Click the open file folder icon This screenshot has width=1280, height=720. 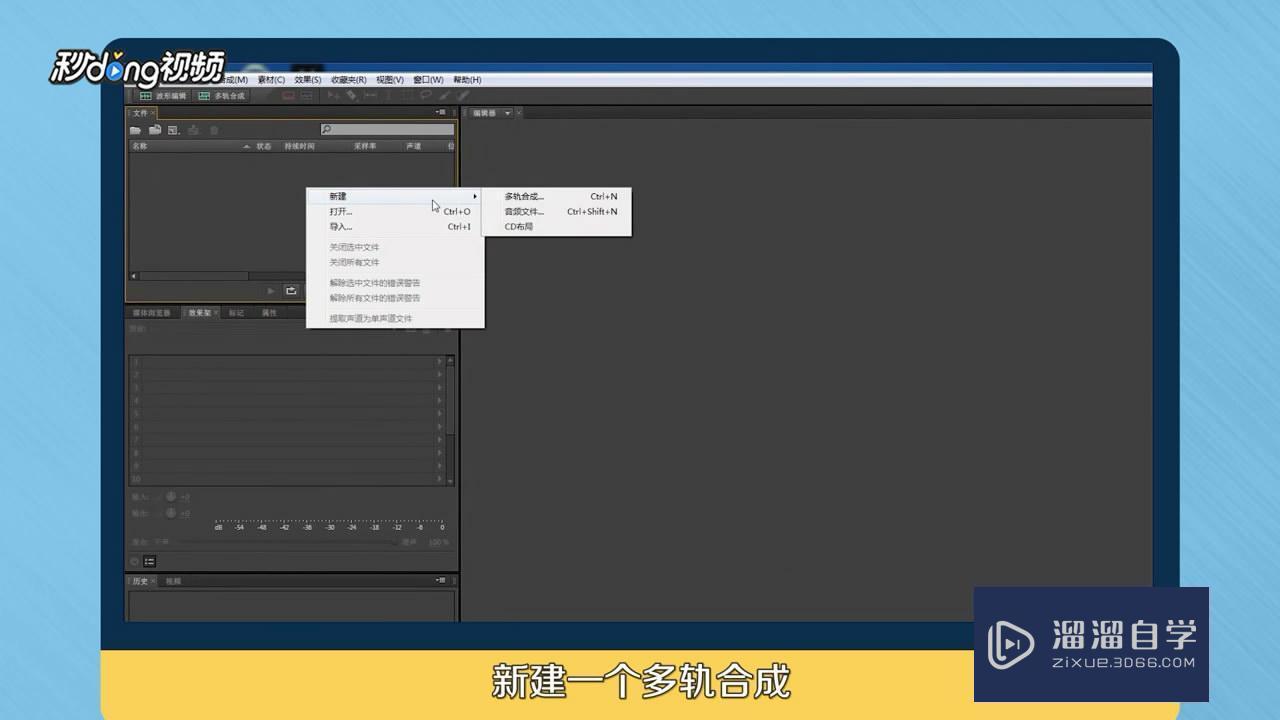pyautogui.click(x=135, y=130)
